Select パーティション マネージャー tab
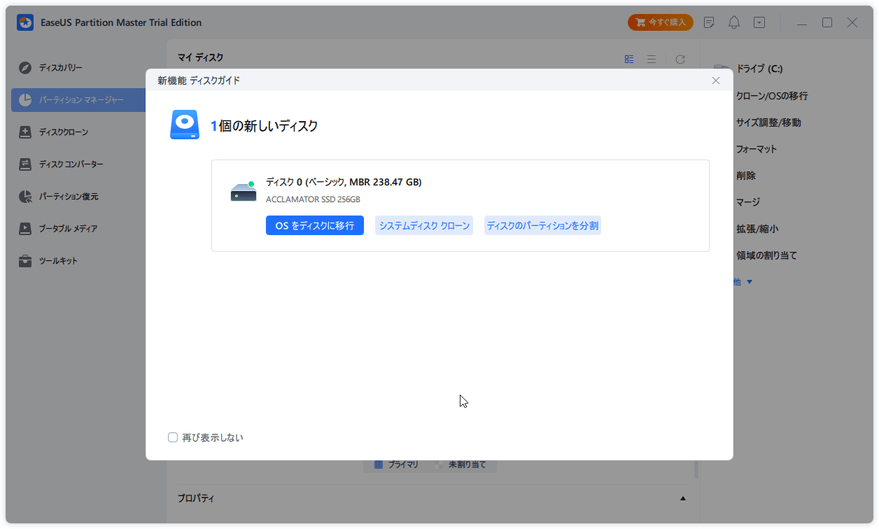The height and width of the screenshot is (529, 879). [80, 100]
